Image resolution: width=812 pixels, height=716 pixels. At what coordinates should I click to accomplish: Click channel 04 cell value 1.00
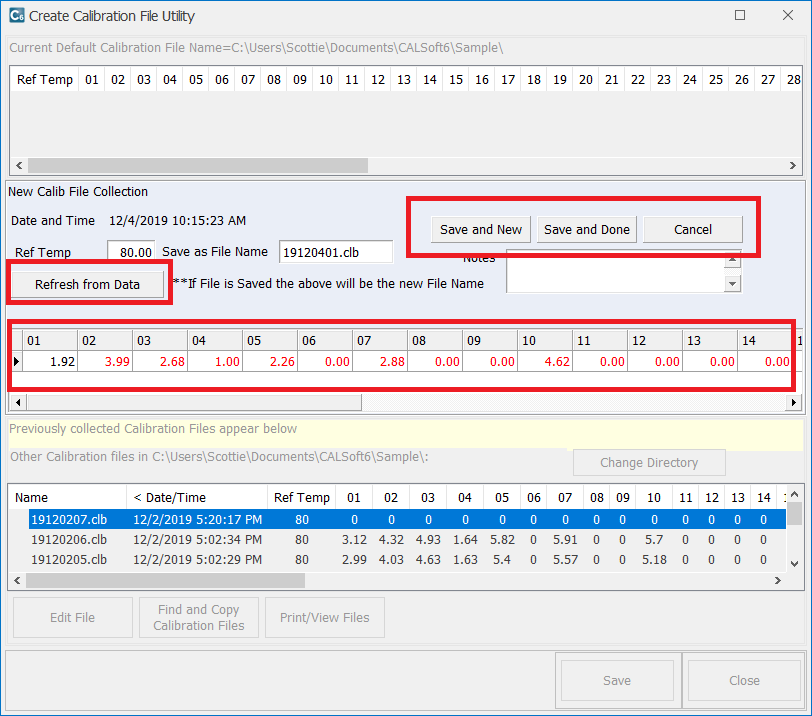[x=215, y=361]
